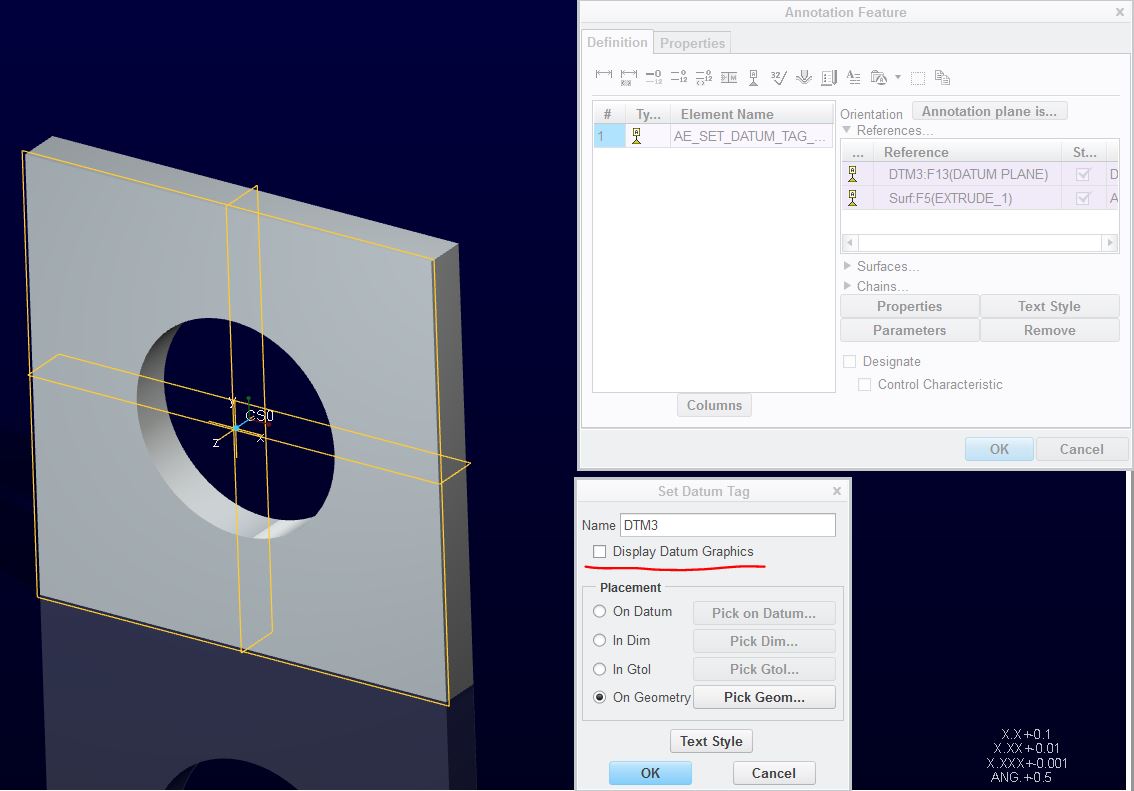The image size is (1134, 791).
Task: Choose the first ordinate dimension icon
Action: [x=654, y=77]
